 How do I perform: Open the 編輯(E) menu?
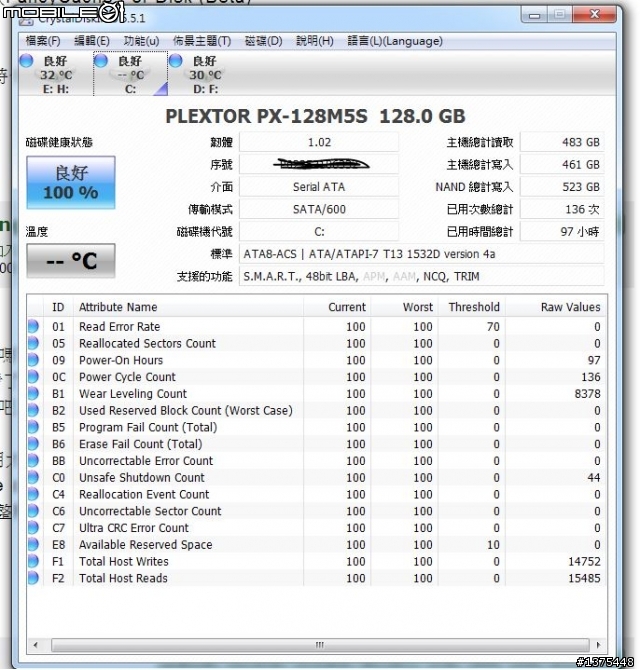[92, 41]
